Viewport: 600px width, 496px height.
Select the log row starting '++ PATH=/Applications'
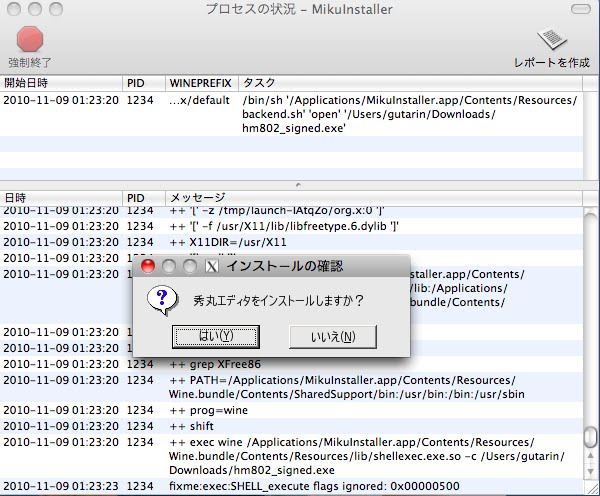coord(291,387)
